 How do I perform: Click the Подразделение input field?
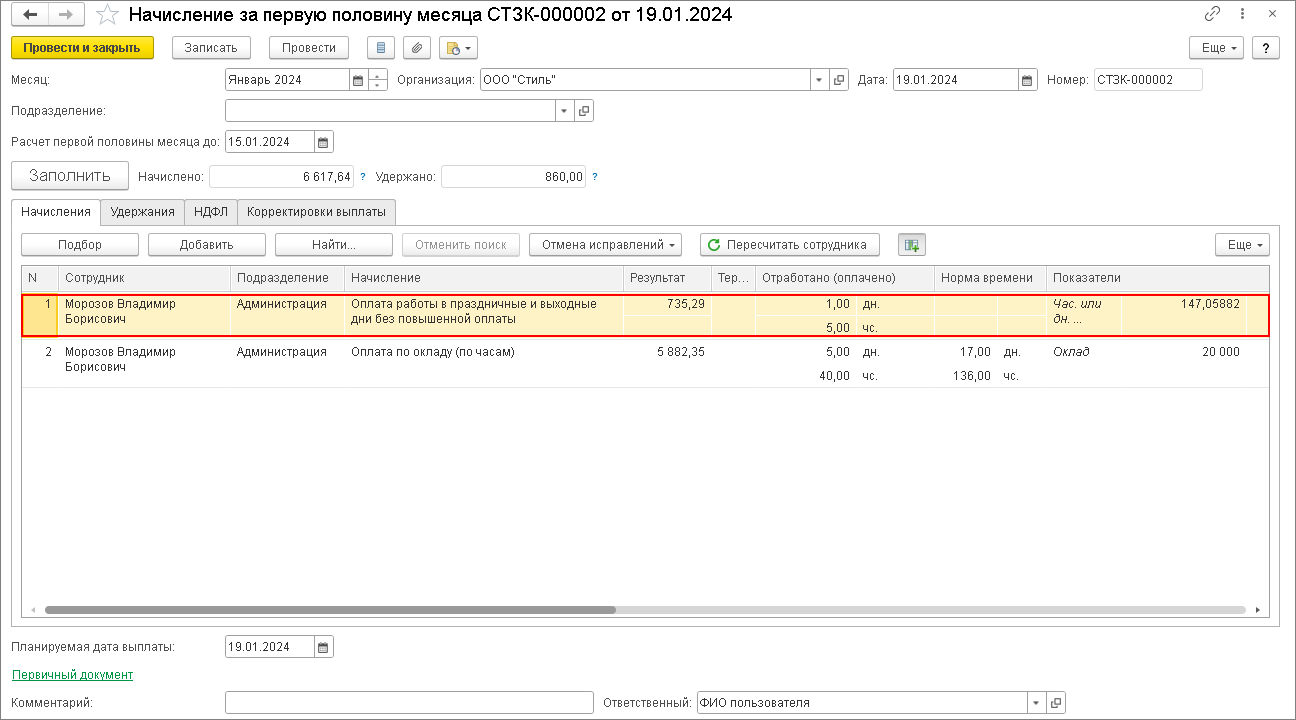click(x=390, y=111)
